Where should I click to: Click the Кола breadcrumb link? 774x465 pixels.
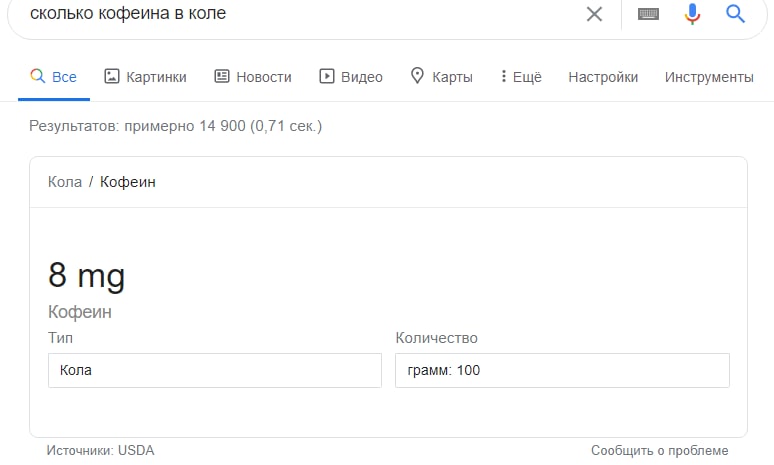pyautogui.click(x=65, y=182)
